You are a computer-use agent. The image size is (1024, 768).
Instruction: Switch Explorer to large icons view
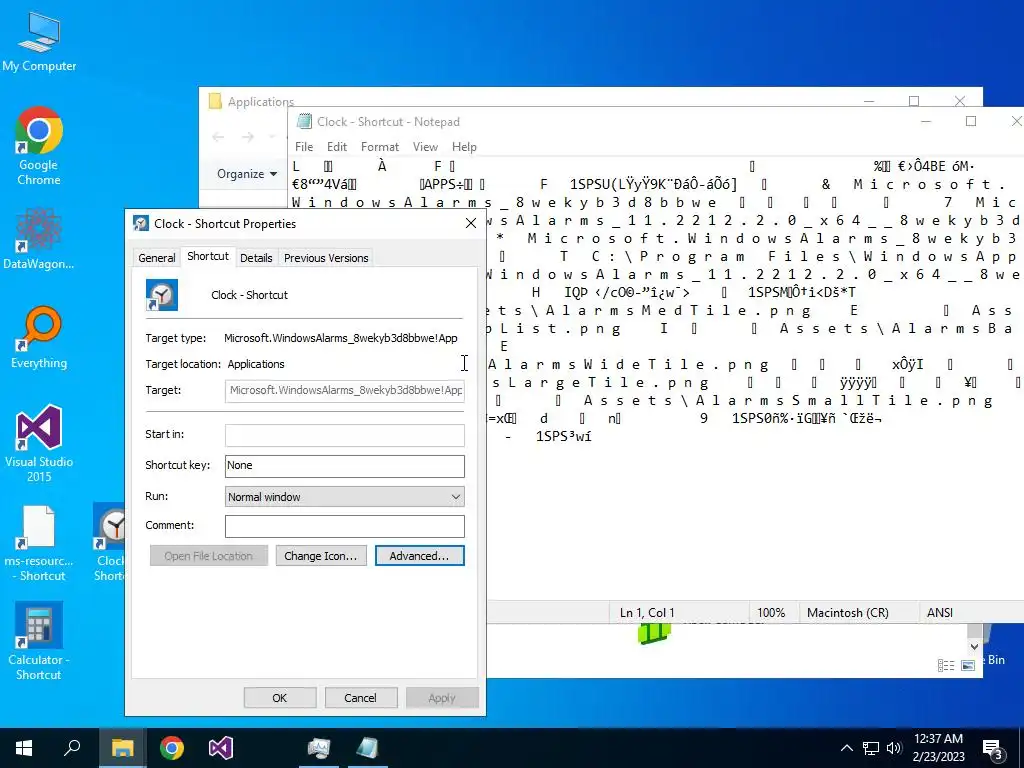tap(968, 665)
